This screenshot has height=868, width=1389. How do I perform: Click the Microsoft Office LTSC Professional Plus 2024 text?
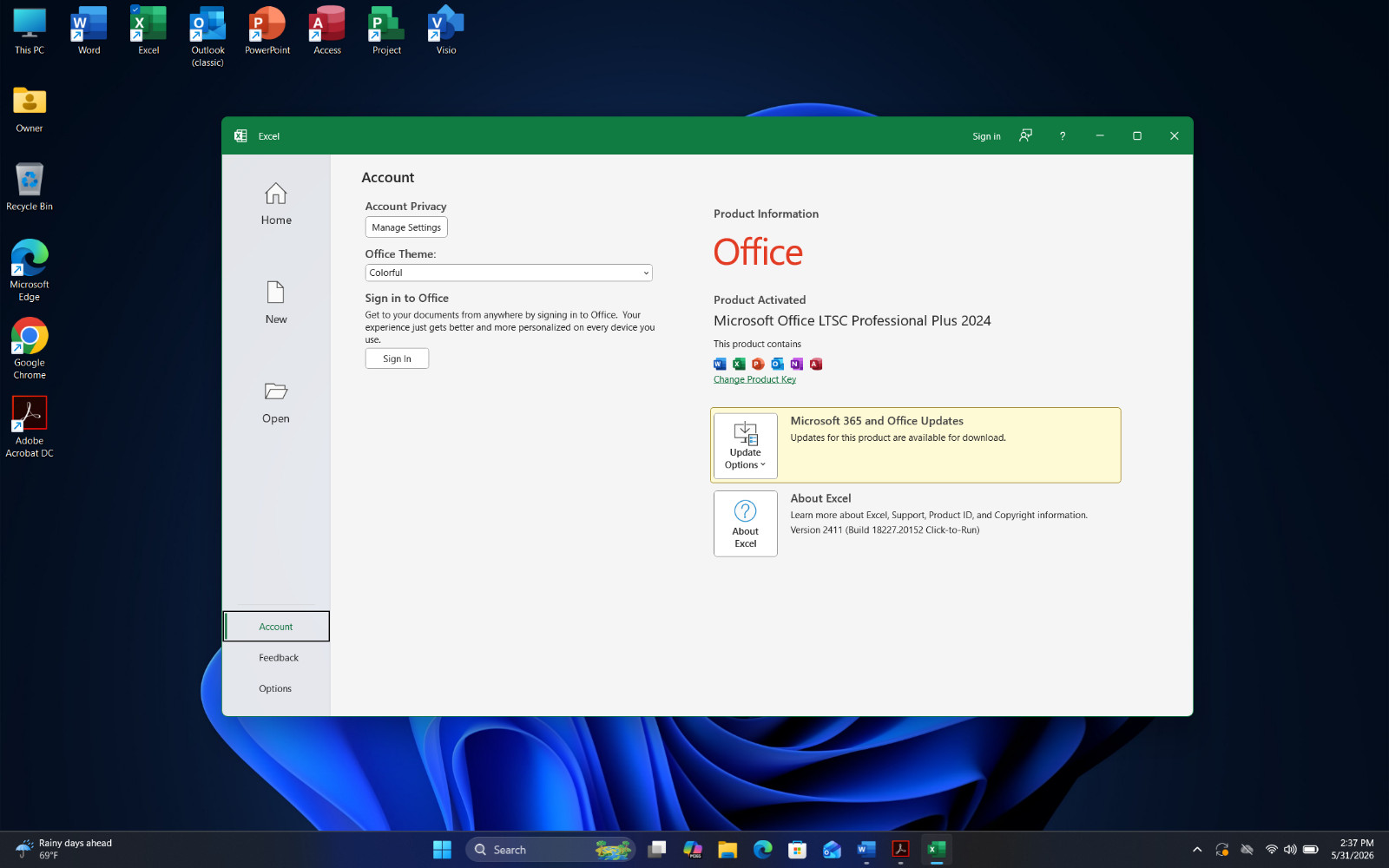pos(852,320)
